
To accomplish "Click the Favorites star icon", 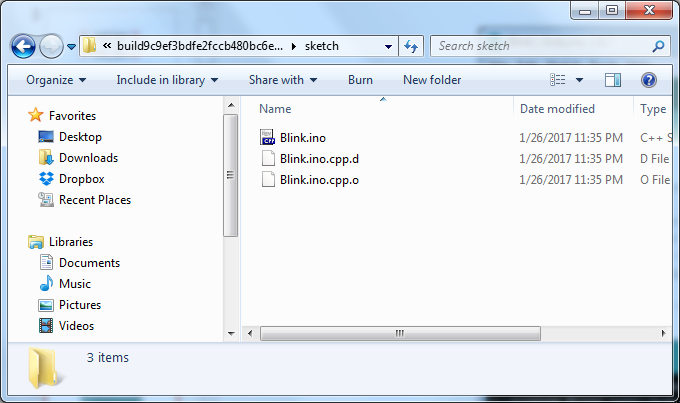I will 36,115.
